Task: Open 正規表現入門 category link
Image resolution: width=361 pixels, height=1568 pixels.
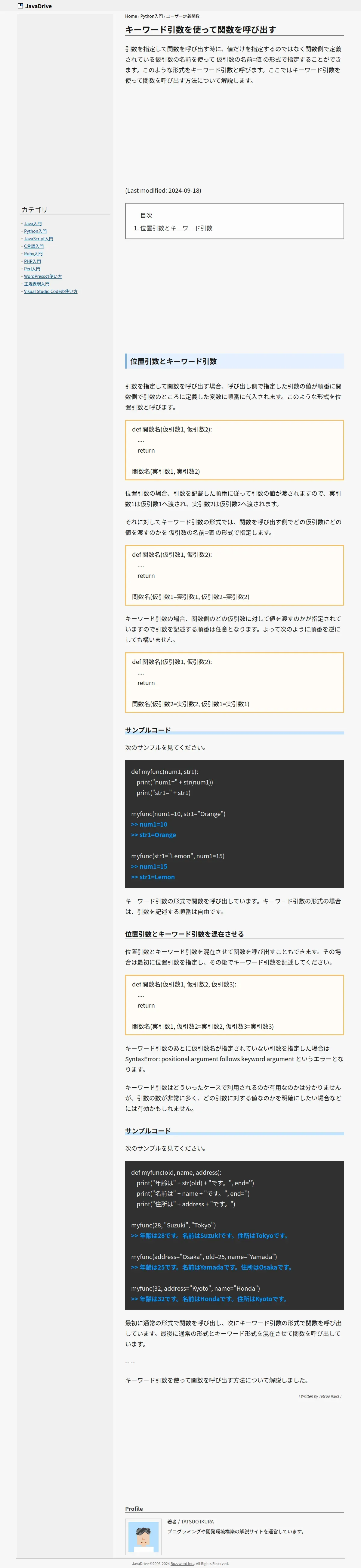Action: click(36, 284)
